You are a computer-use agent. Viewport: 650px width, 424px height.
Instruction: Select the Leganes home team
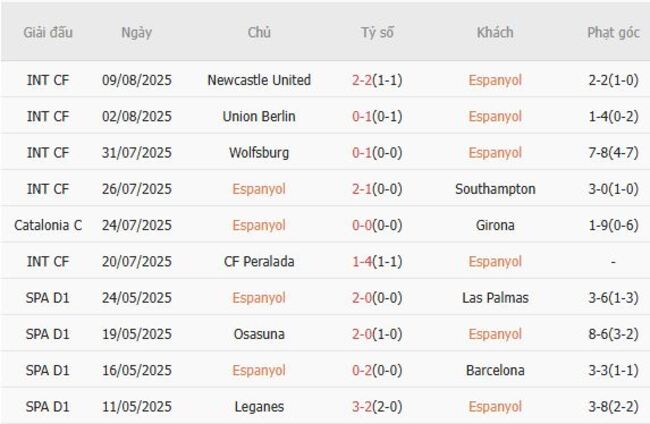tap(259, 407)
